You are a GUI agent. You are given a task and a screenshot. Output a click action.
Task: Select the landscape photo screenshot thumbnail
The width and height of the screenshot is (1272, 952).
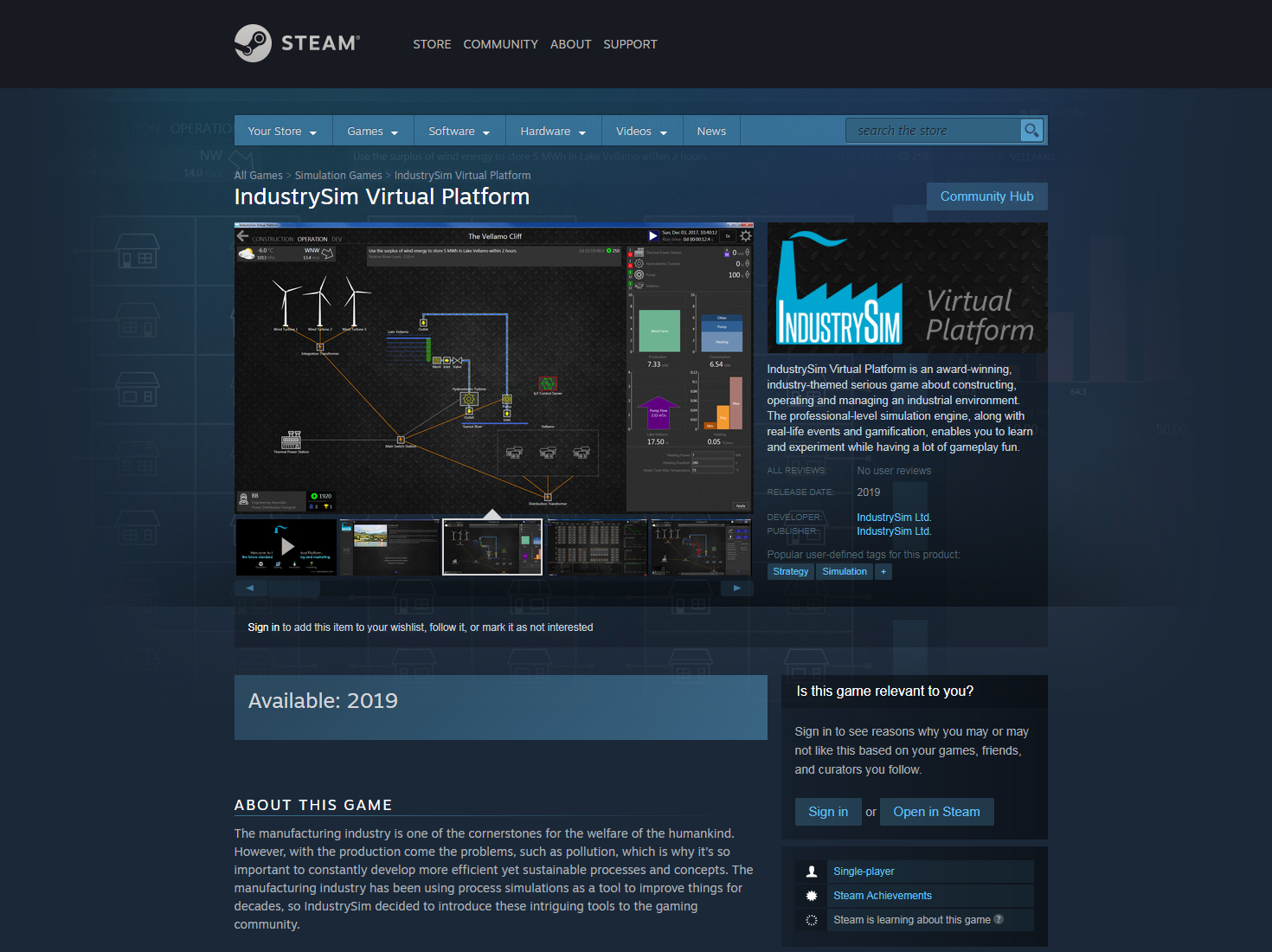[389, 547]
